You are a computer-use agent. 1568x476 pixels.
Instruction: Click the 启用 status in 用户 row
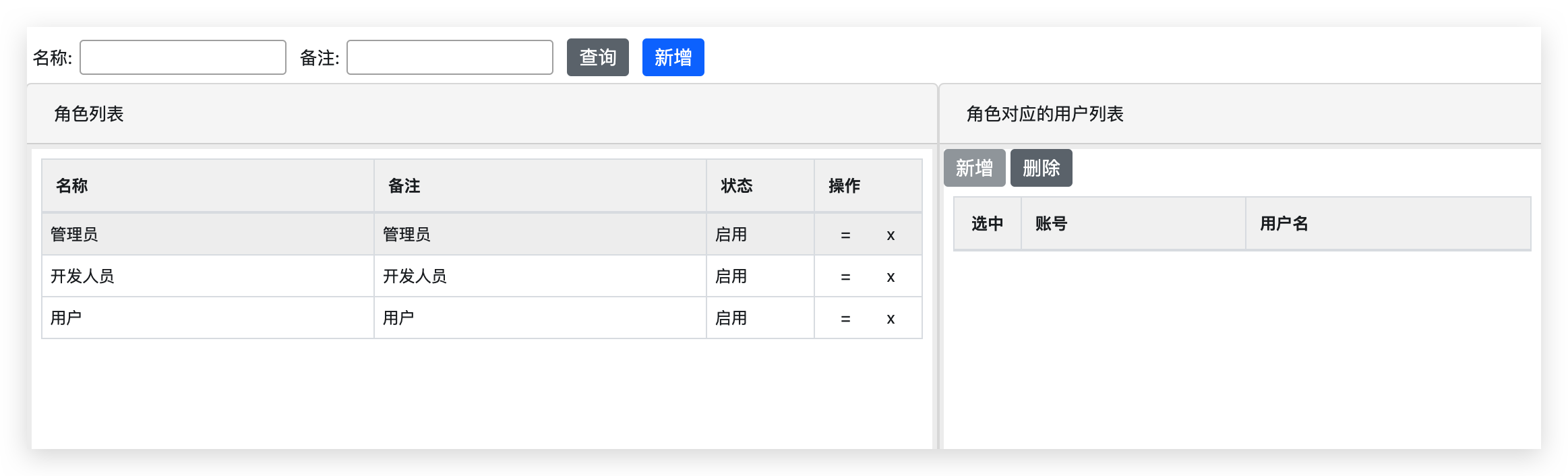point(731,318)
